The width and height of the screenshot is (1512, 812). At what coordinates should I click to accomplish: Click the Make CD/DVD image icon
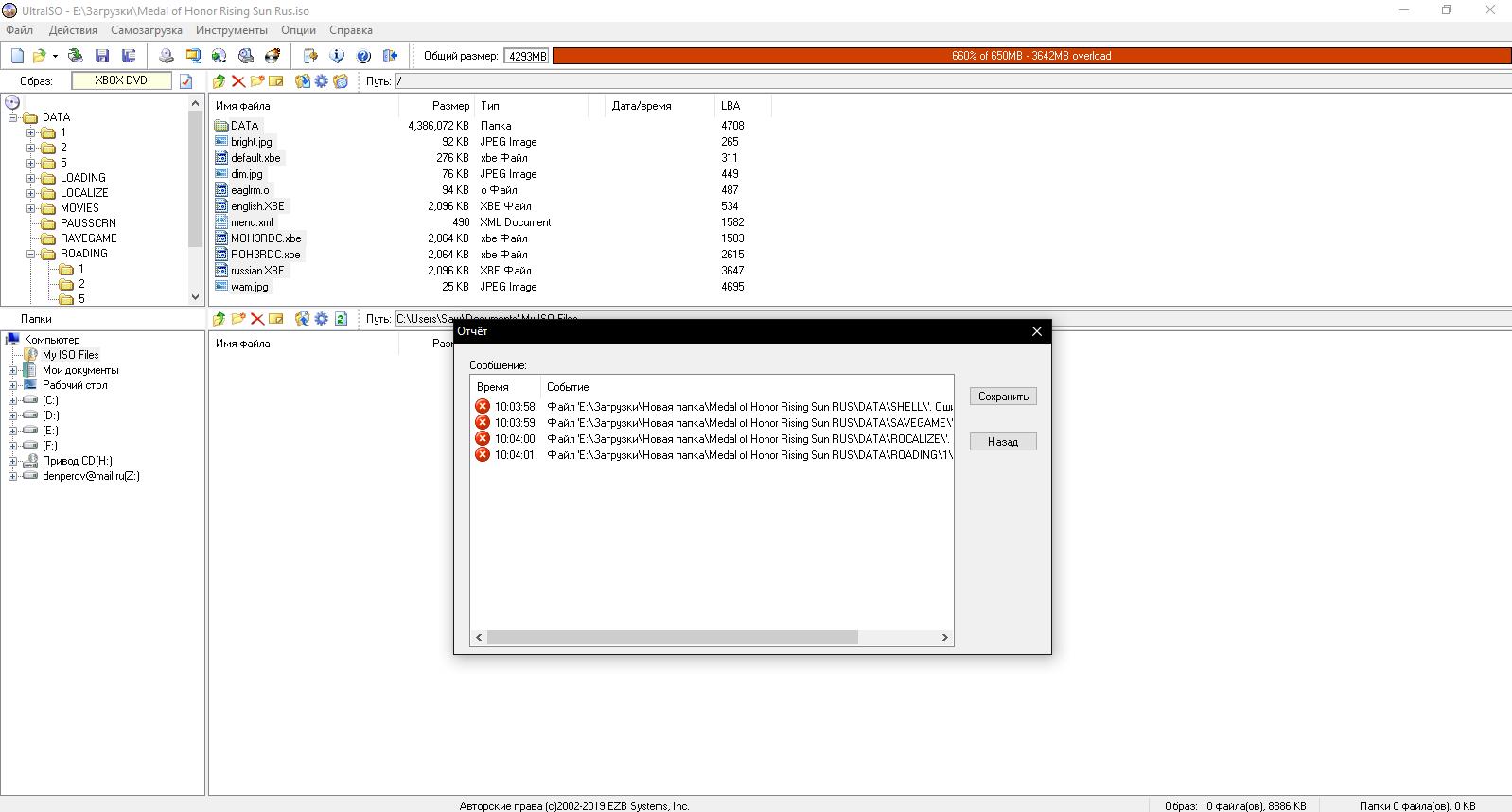click(x=167, y=56)
